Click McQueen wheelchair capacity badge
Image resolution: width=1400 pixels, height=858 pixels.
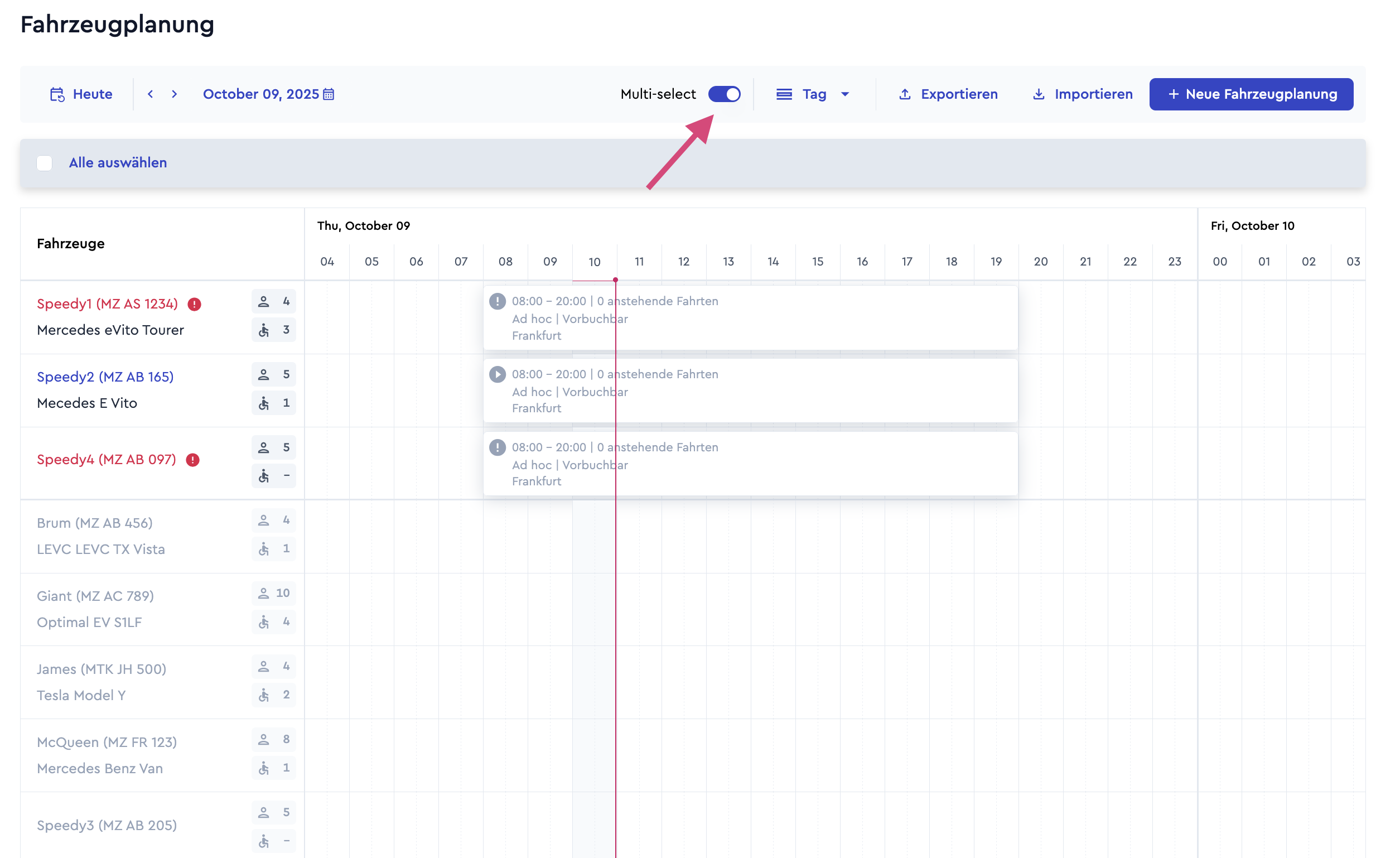[x=274, y=768]
